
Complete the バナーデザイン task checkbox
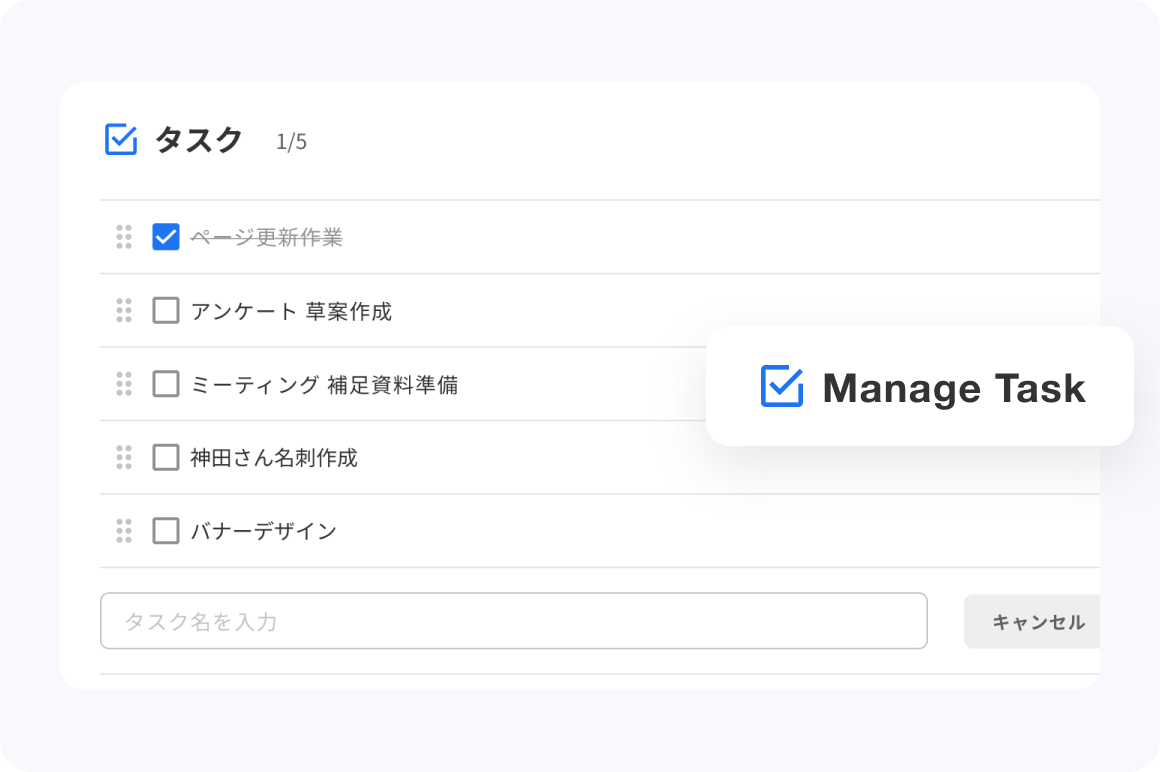click(x=166, y=531)
